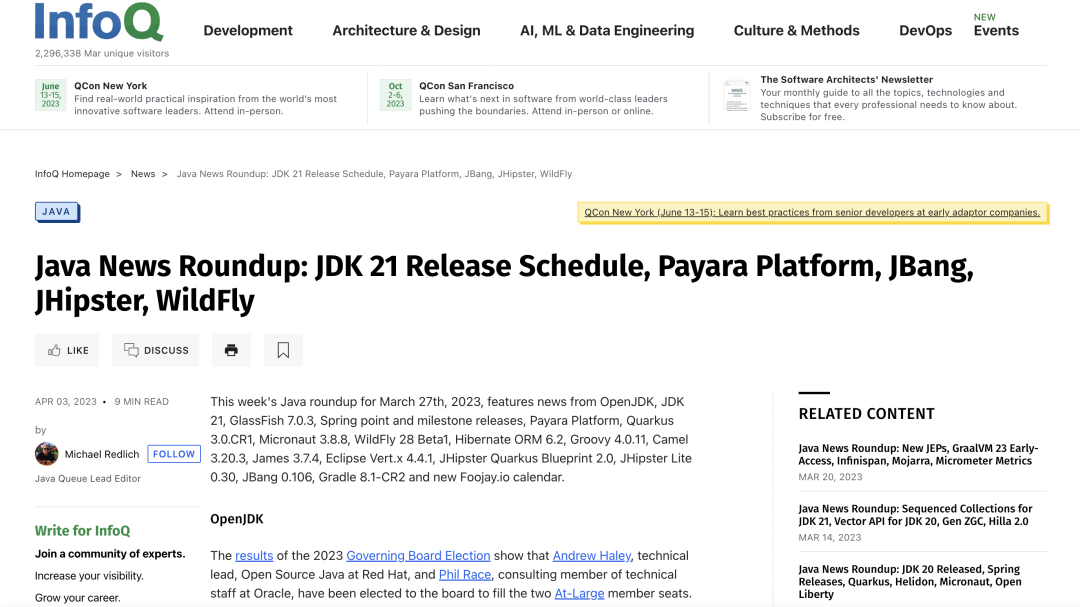Open the Development menu

[248, 30]
